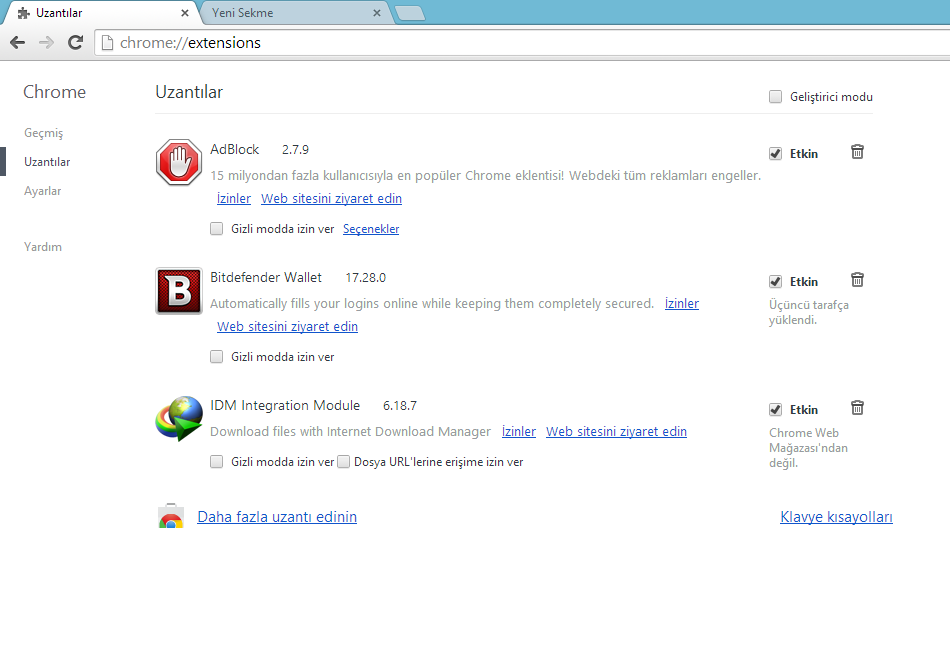Click the Bitdefender Wallet B icon

pyautogui.click(x=179, y=291)
